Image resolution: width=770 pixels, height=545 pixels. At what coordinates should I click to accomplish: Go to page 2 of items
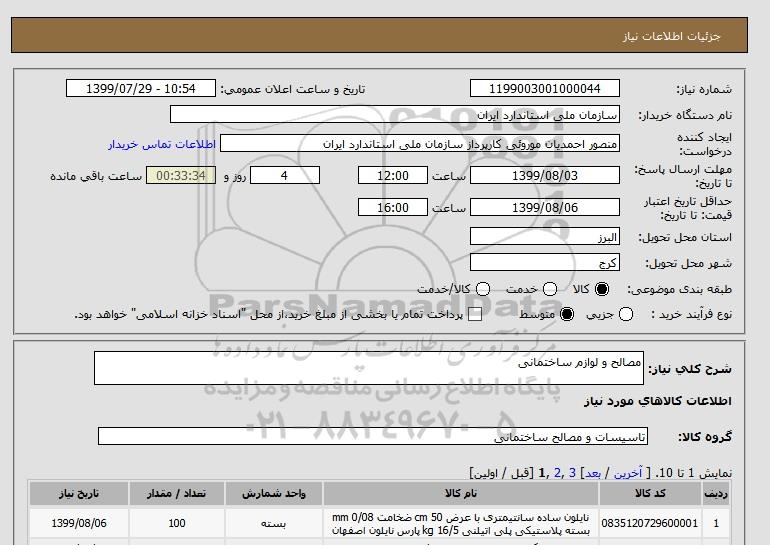557,473
